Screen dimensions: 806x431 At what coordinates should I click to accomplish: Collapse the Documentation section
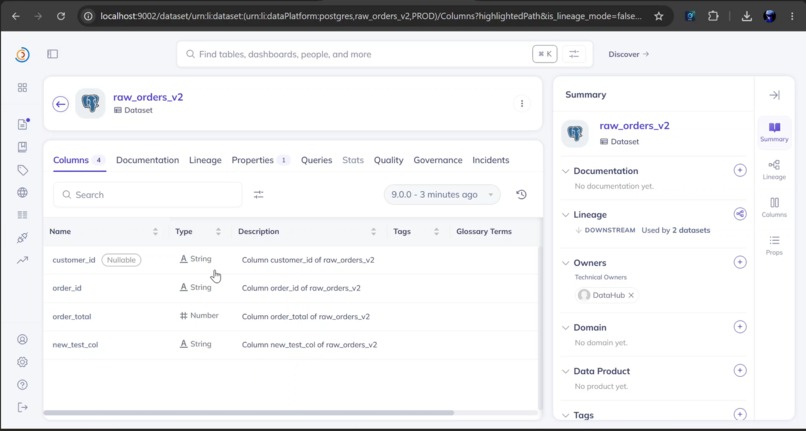point(565,171)
